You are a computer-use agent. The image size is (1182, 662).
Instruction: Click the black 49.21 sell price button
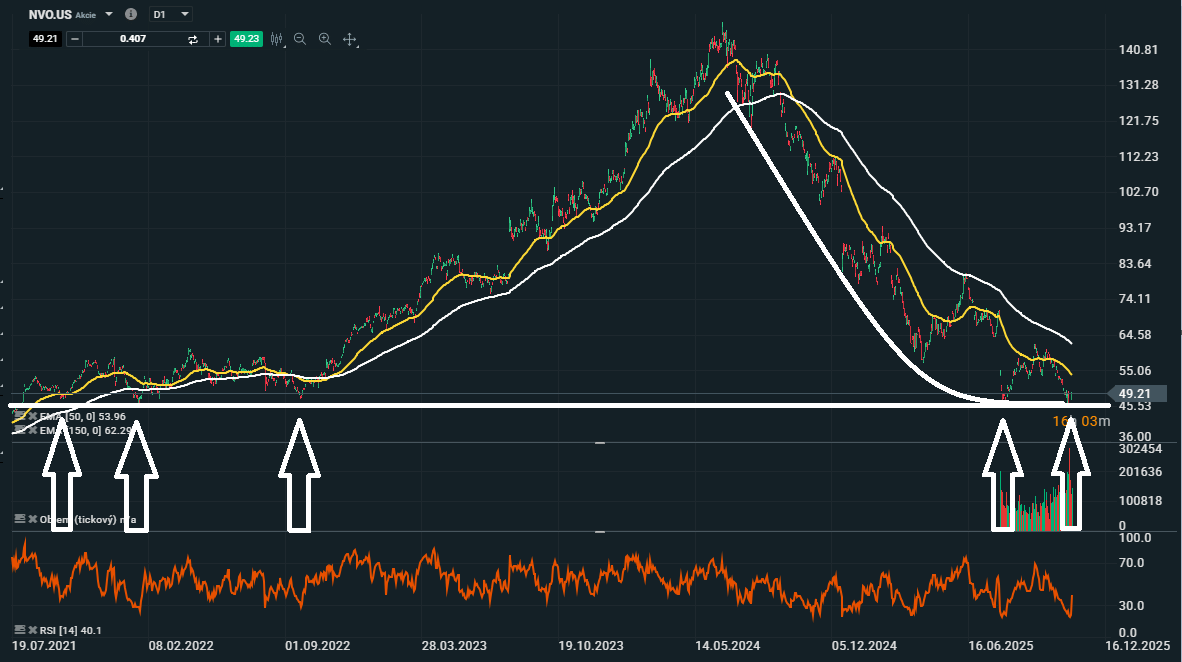point(44,39)
